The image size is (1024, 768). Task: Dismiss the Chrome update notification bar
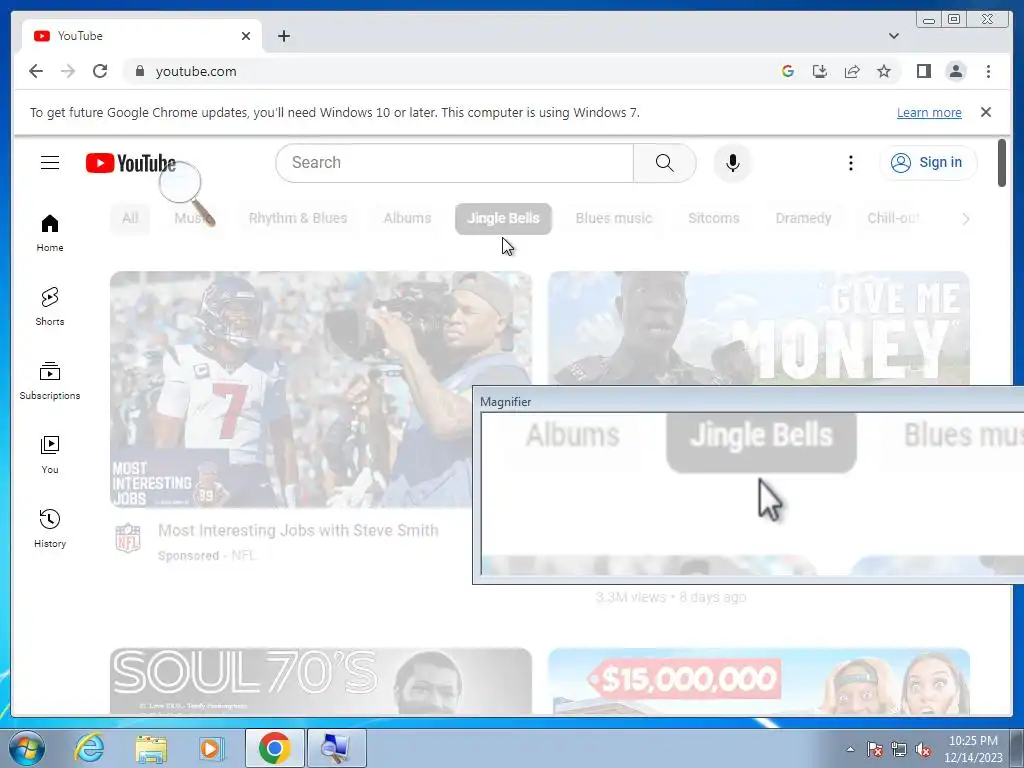pyautogui.click(x=985, y=112)
